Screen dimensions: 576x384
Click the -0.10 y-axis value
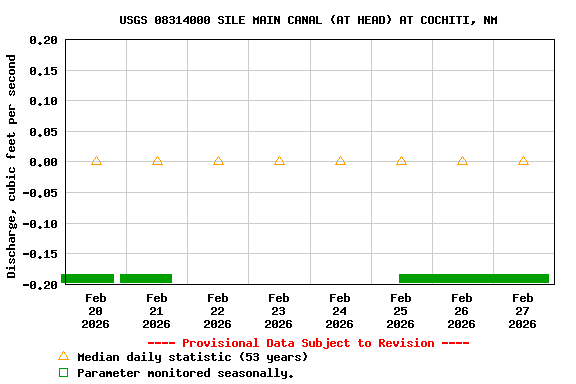pos(40,223)
